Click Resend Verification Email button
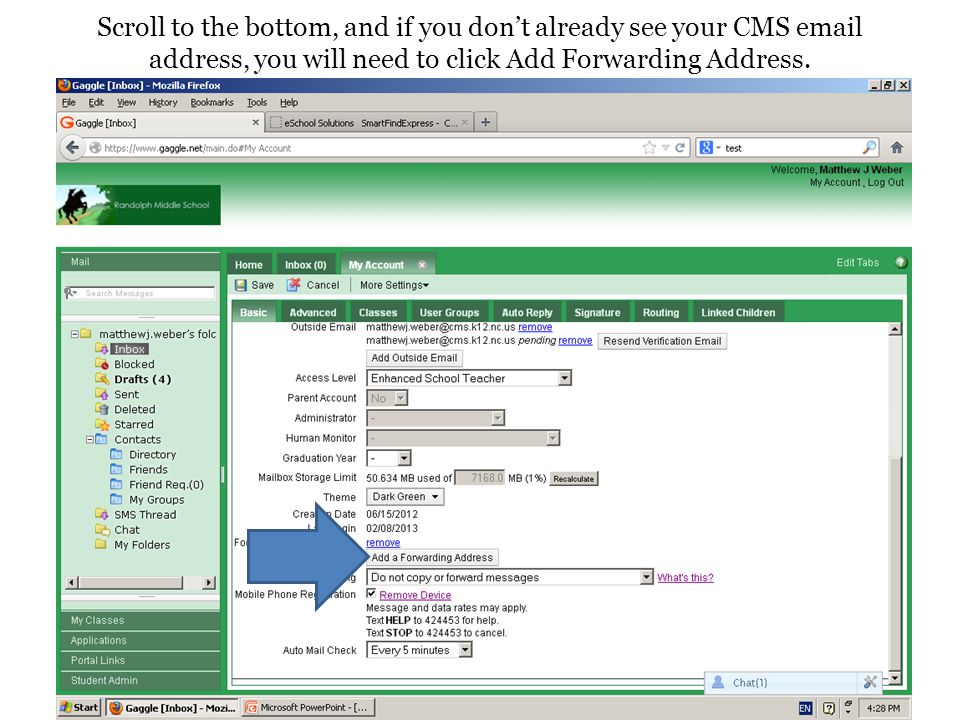The height and width of the screenshot is (720, 960). pos(662,341)
